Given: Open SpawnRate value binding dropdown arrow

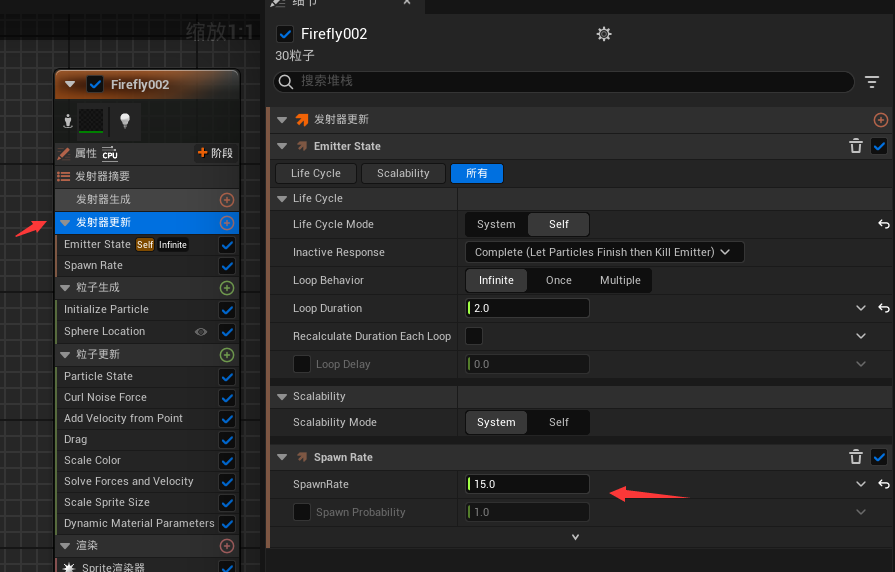Looking at the screenshot, I should click(x=861, y=484).
